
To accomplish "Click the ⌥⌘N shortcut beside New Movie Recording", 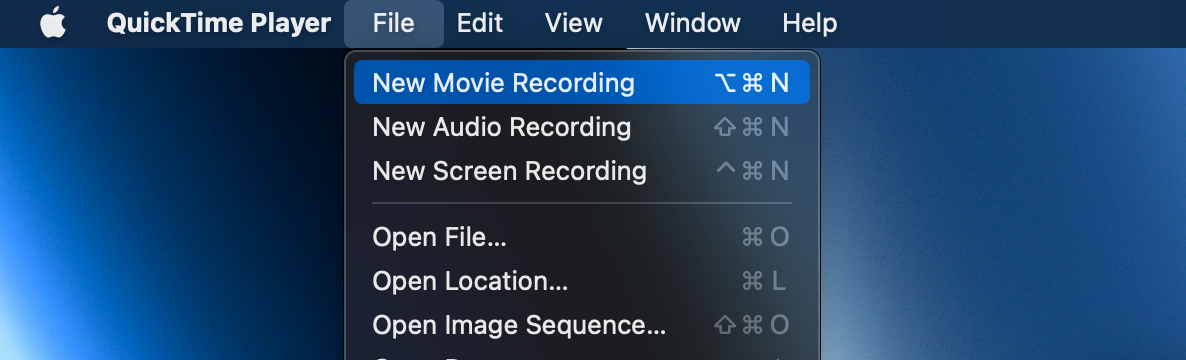I will 751,82.
